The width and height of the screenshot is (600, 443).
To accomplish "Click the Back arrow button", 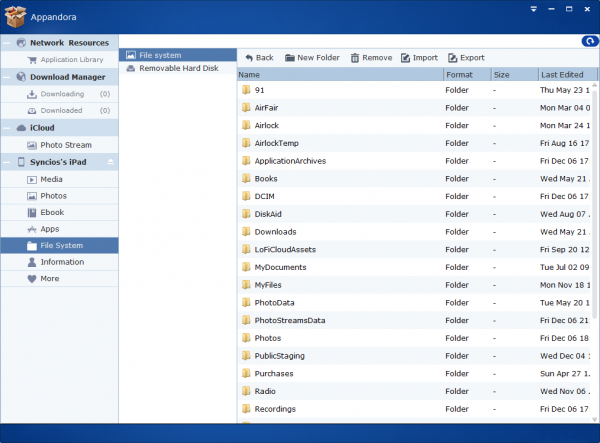I will pyautogui.click(x=258, y=58).
